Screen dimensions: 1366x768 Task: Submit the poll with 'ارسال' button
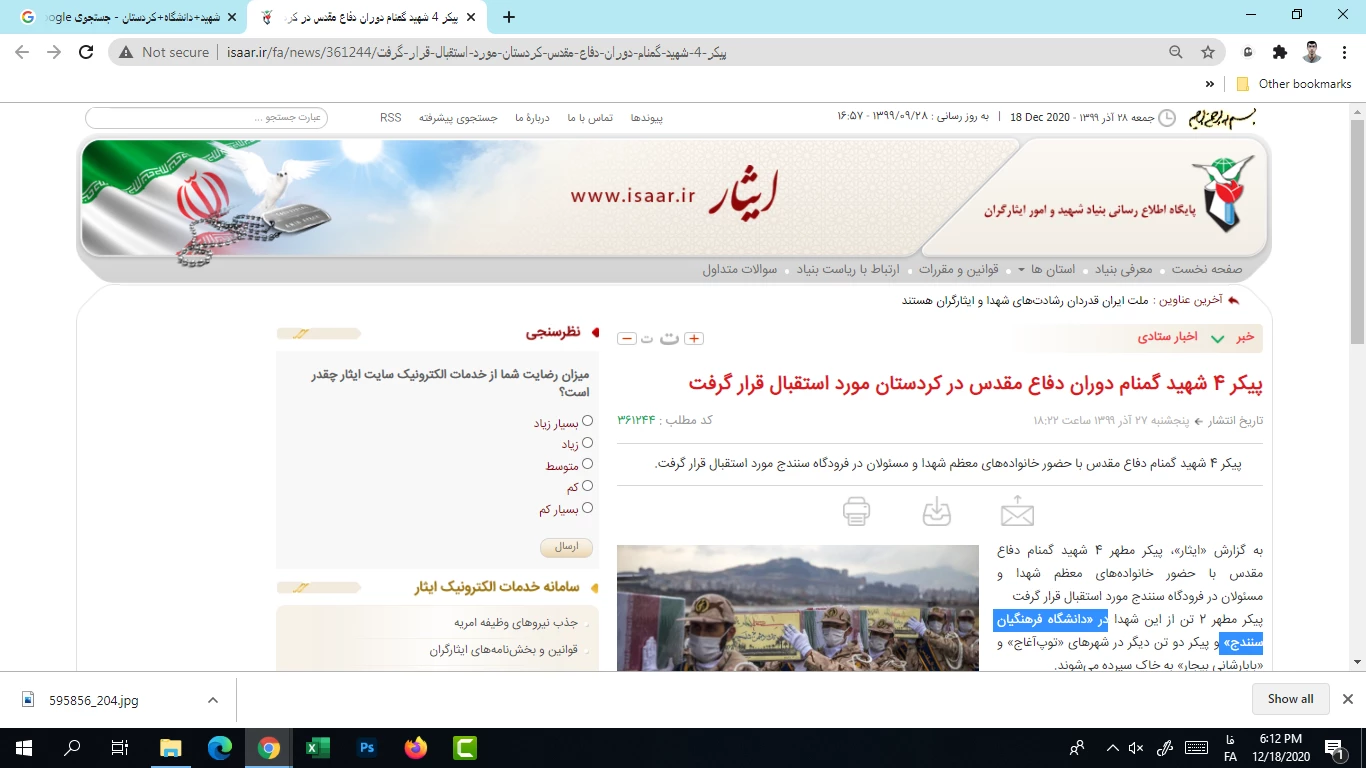coord(566,547)
